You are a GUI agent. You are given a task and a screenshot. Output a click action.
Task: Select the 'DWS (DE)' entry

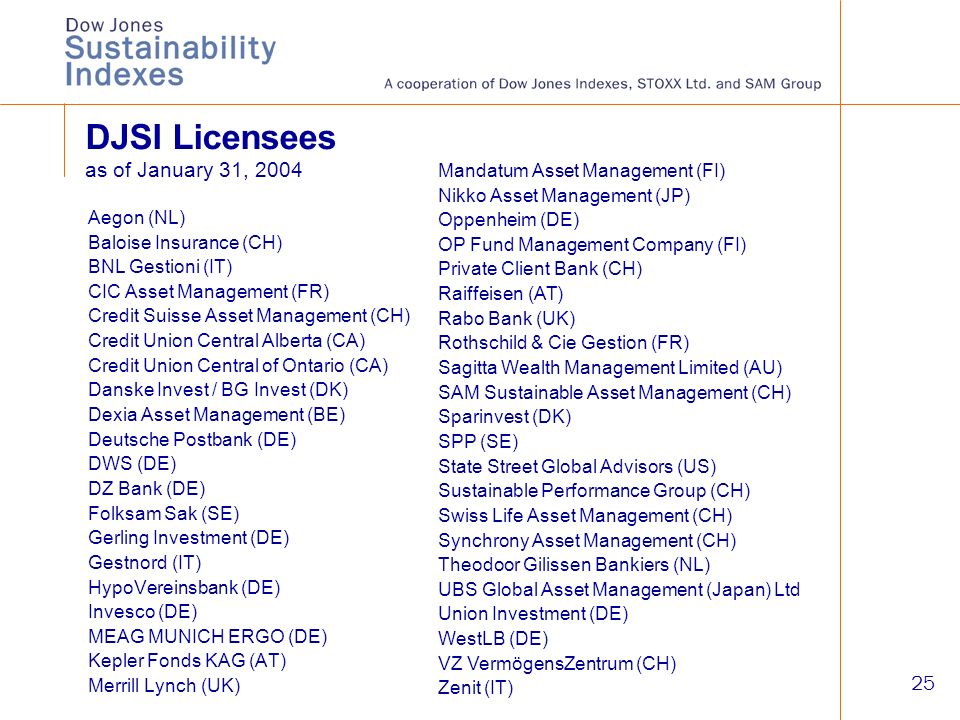tap(132, 463)
